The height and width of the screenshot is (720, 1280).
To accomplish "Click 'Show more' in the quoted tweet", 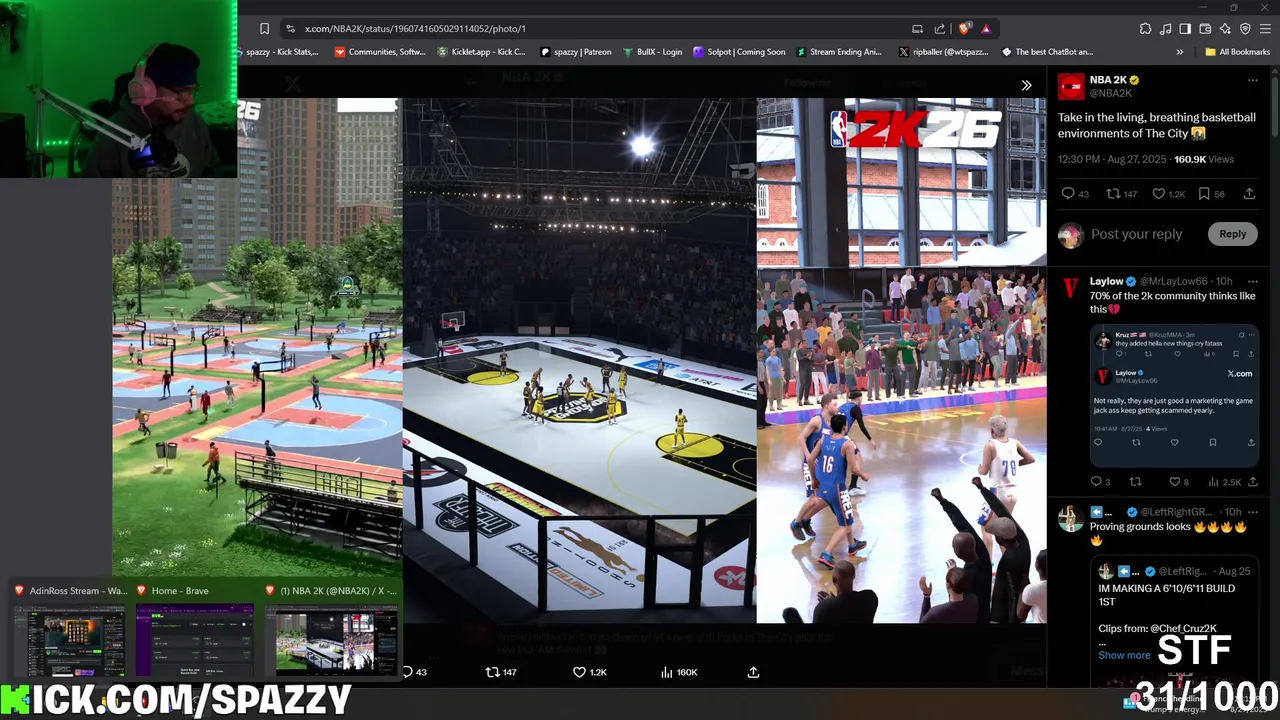I will 1124,655.
